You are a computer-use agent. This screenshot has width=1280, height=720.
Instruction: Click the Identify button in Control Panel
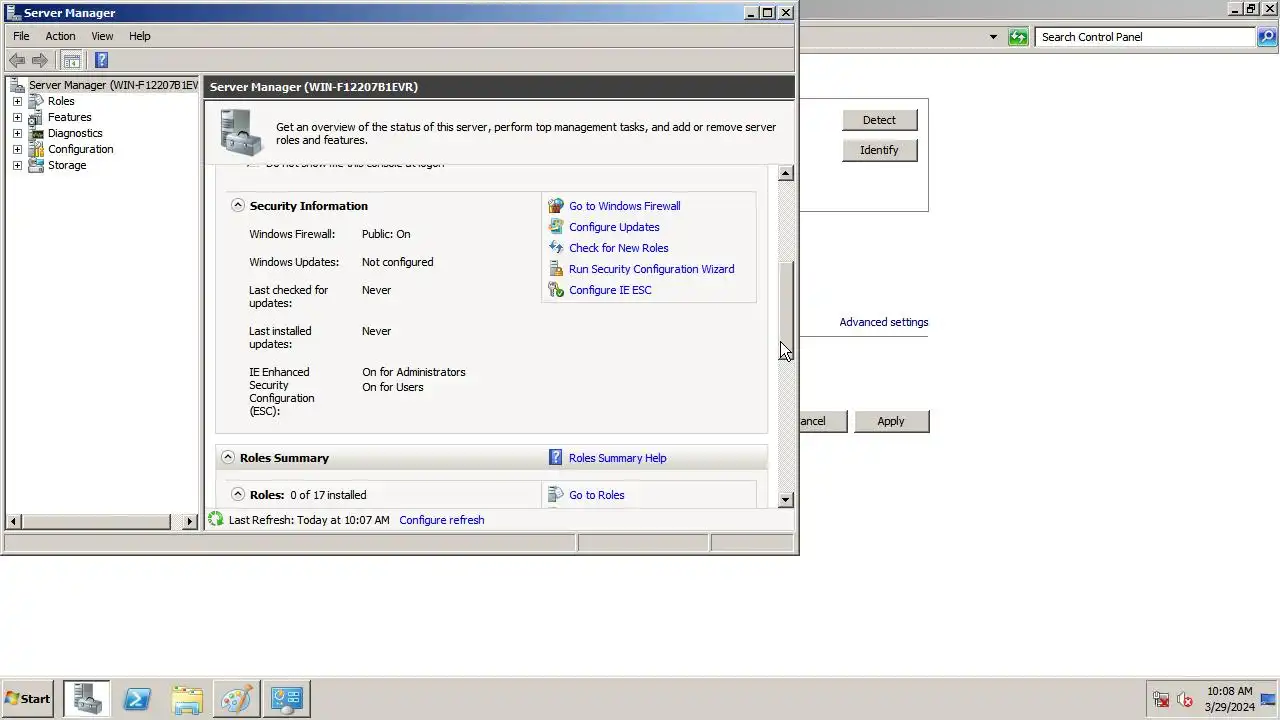879,150
